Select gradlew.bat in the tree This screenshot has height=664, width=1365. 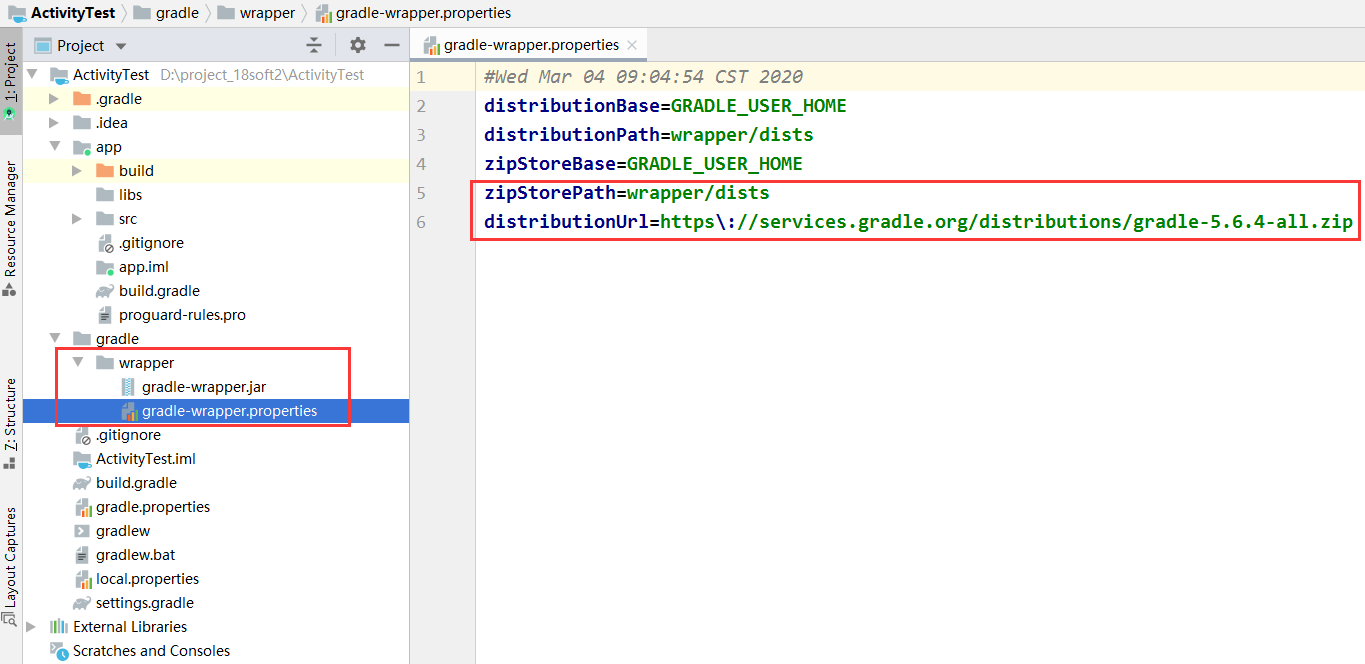pos(216,555)
